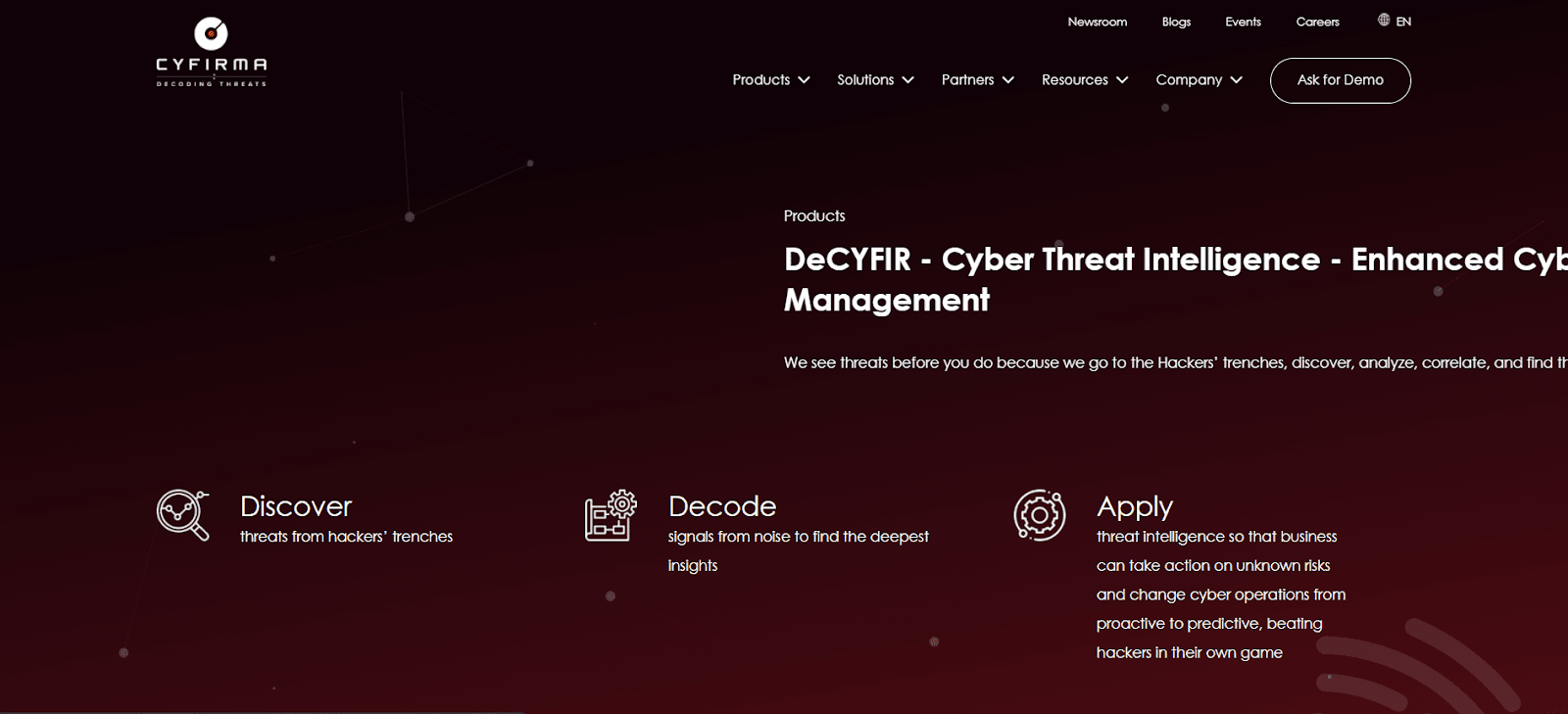Click the globe language icon
1568x714 pixels.
click(1384, 20)
